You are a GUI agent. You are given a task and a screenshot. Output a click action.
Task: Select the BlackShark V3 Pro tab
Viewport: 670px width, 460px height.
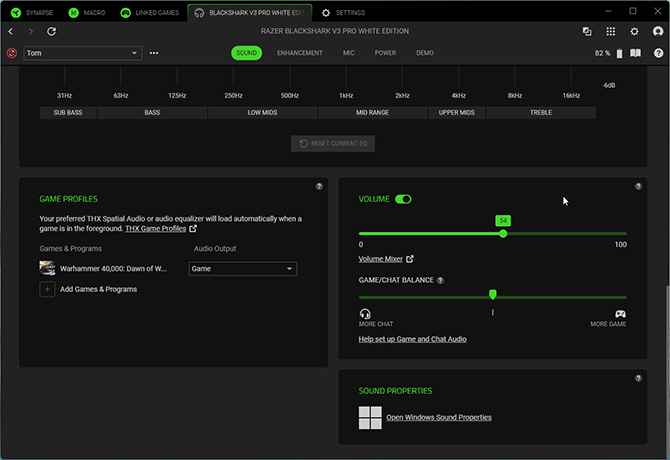pyautogui.click(x=250, y=12)
